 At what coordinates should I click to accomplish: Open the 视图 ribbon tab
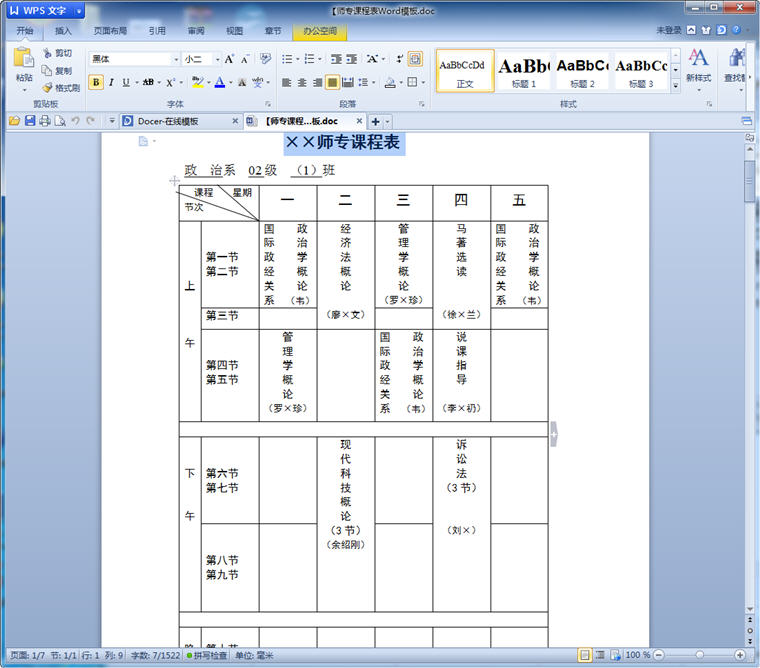[235, 31]
